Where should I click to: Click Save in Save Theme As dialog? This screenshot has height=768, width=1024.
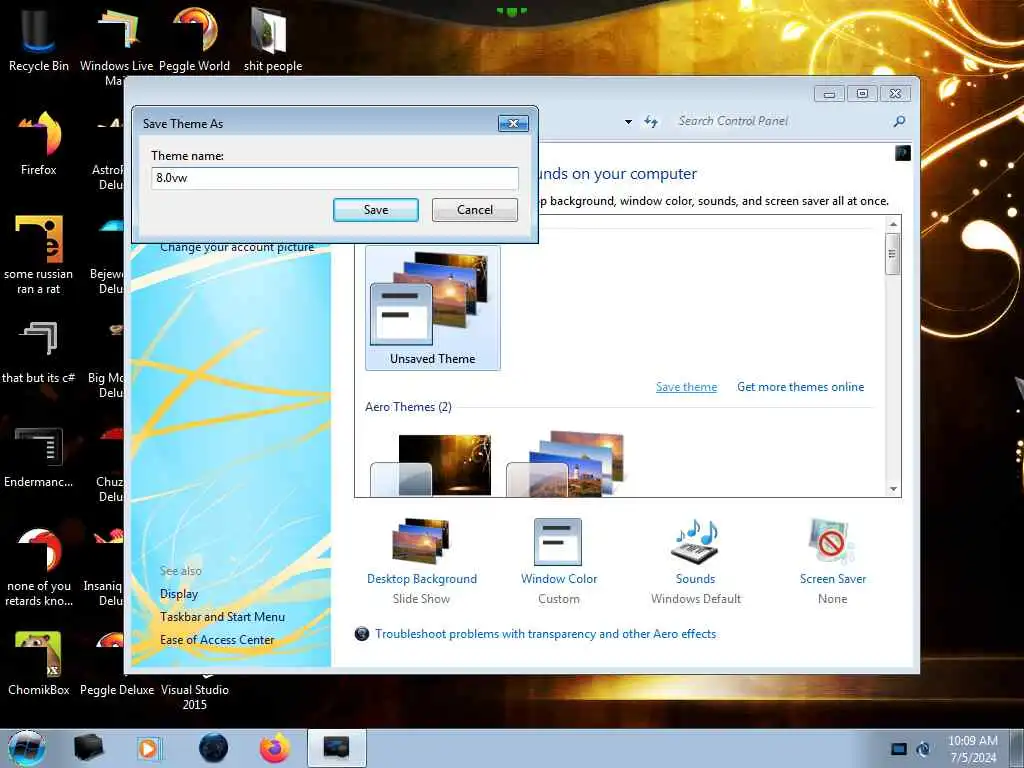(376, 210)
